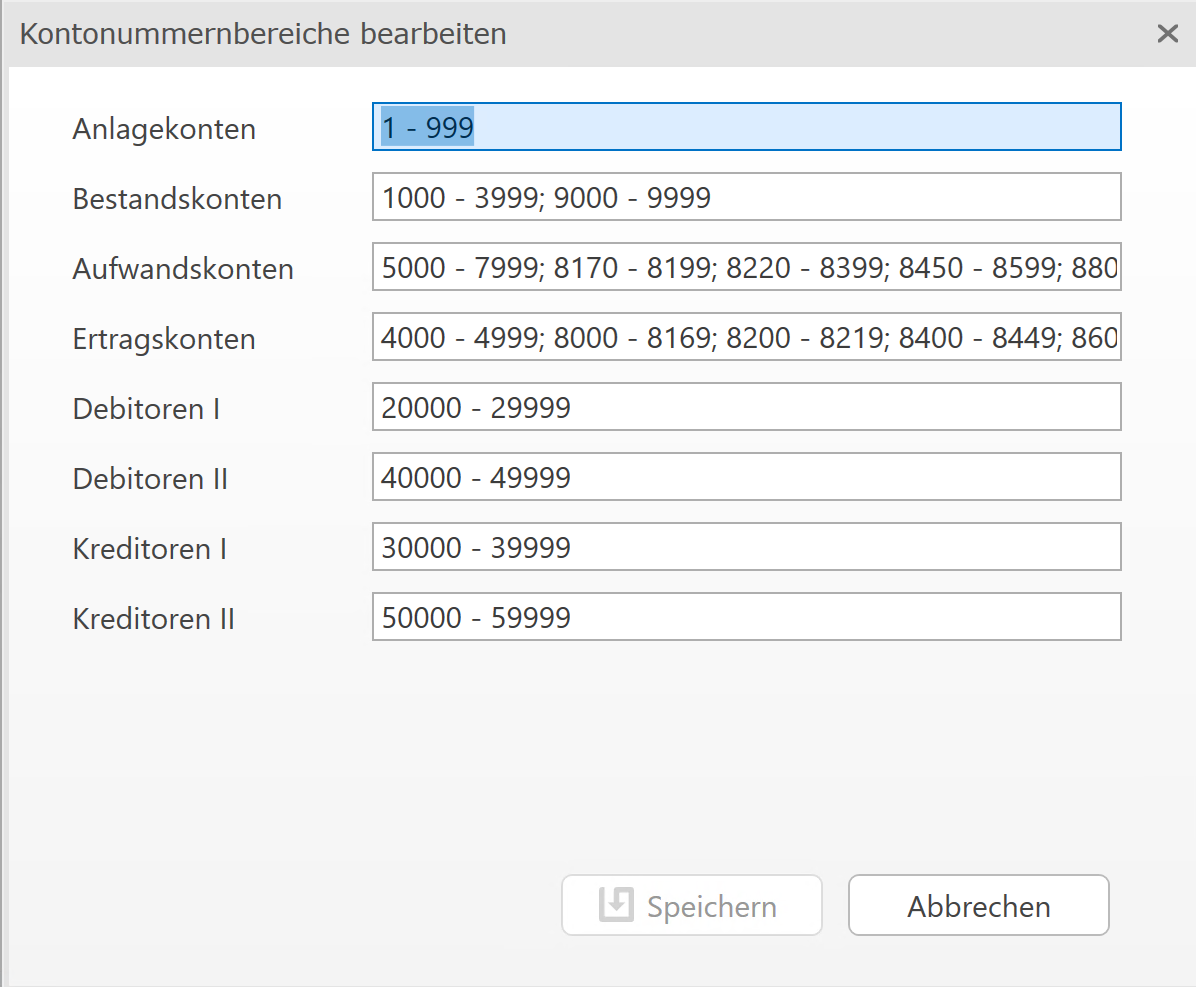
Task: Click the Kreditoren II label text
Action: (x=153, y=619)
